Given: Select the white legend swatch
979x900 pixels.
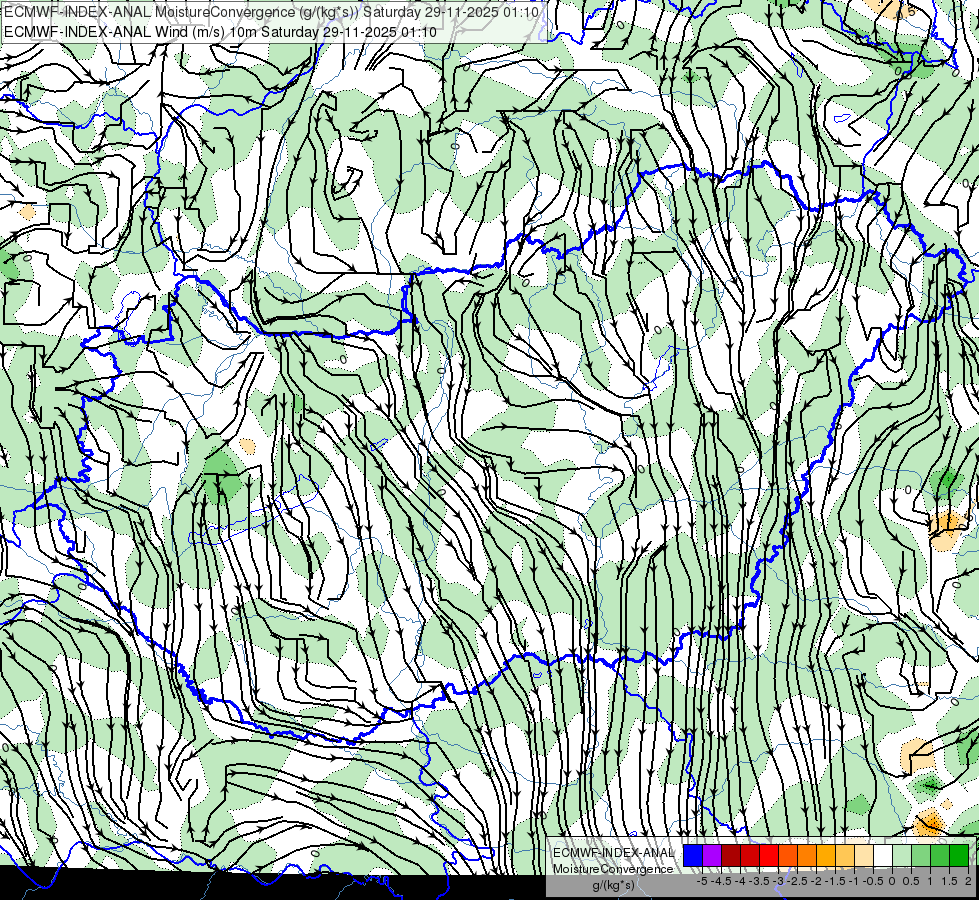Looking at the screenshot, I should click(883, 856).
